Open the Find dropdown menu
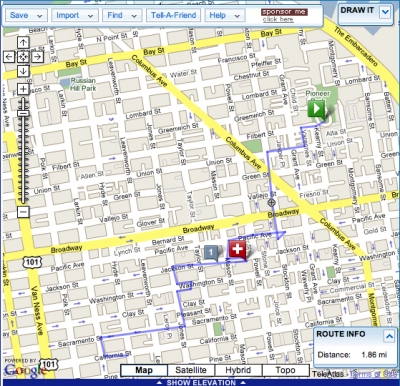The height and width of the screenshot is (386, 400). [x=122, y=15]
